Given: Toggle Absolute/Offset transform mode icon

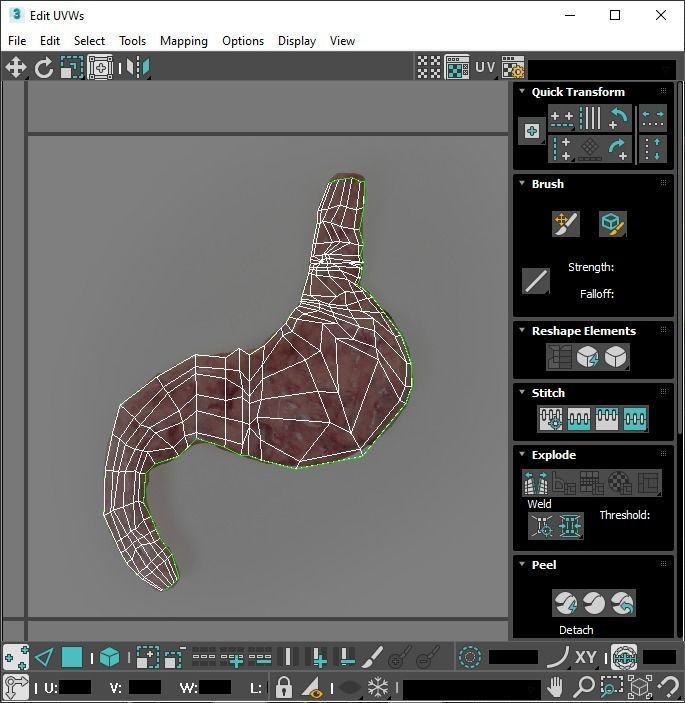Looking at the screenshot, I should tap(16, 686).
